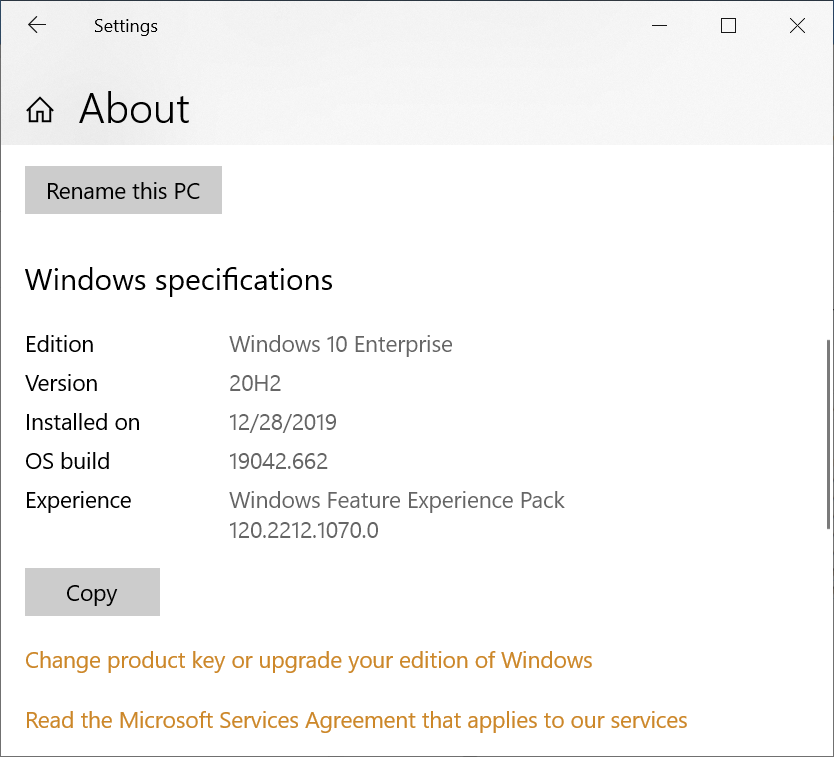Select the Windows 10 Enterprise edition text
This screenshot has height=757, width=834.
341,344
